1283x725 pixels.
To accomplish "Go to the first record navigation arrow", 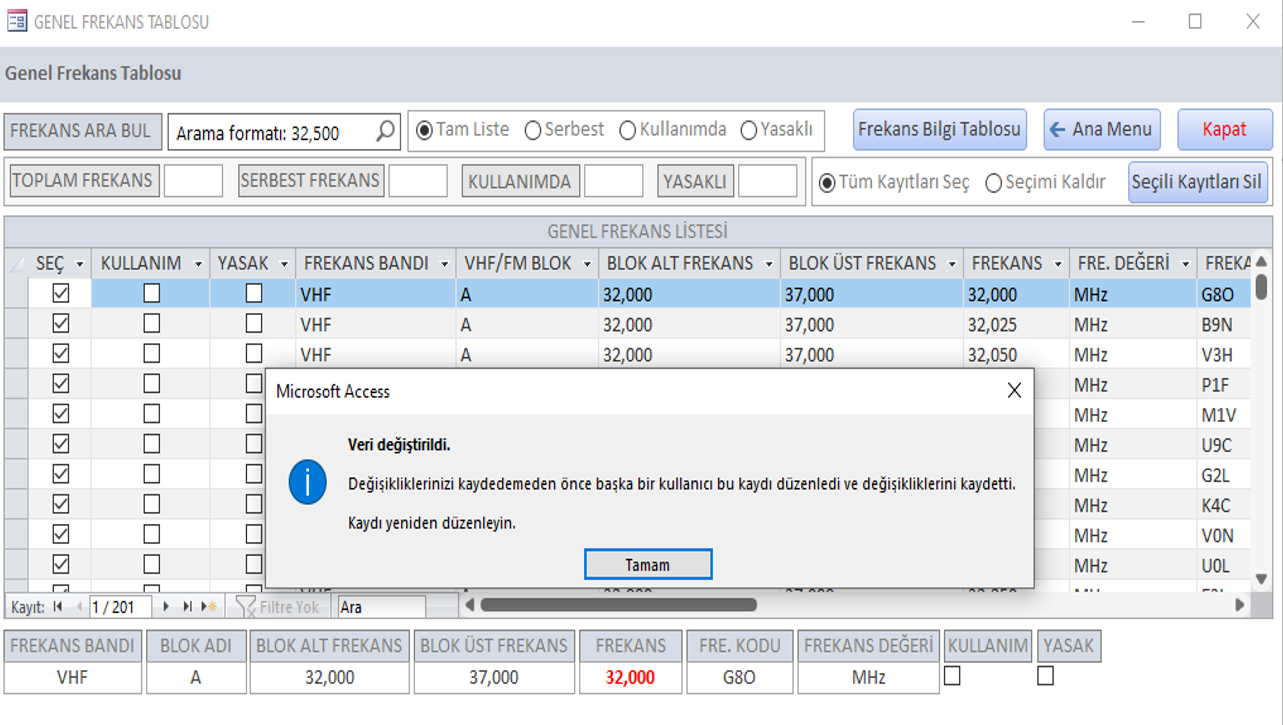I will tap(58, 607).
